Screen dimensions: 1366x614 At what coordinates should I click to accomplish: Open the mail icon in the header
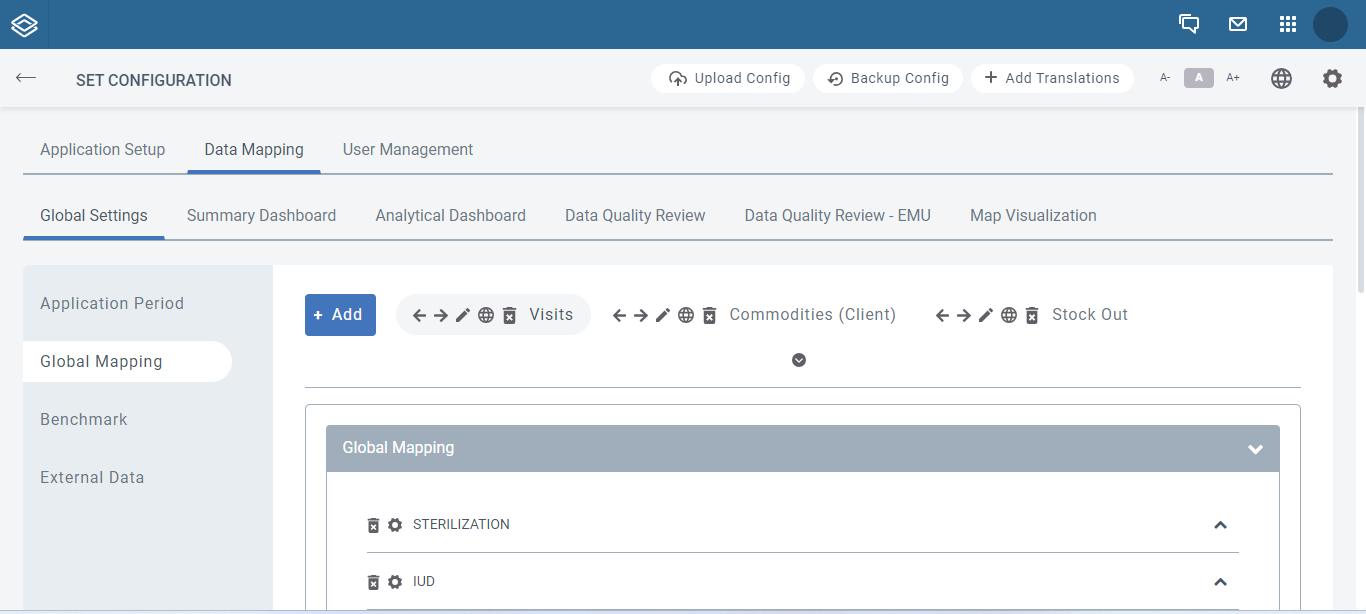1238,23
